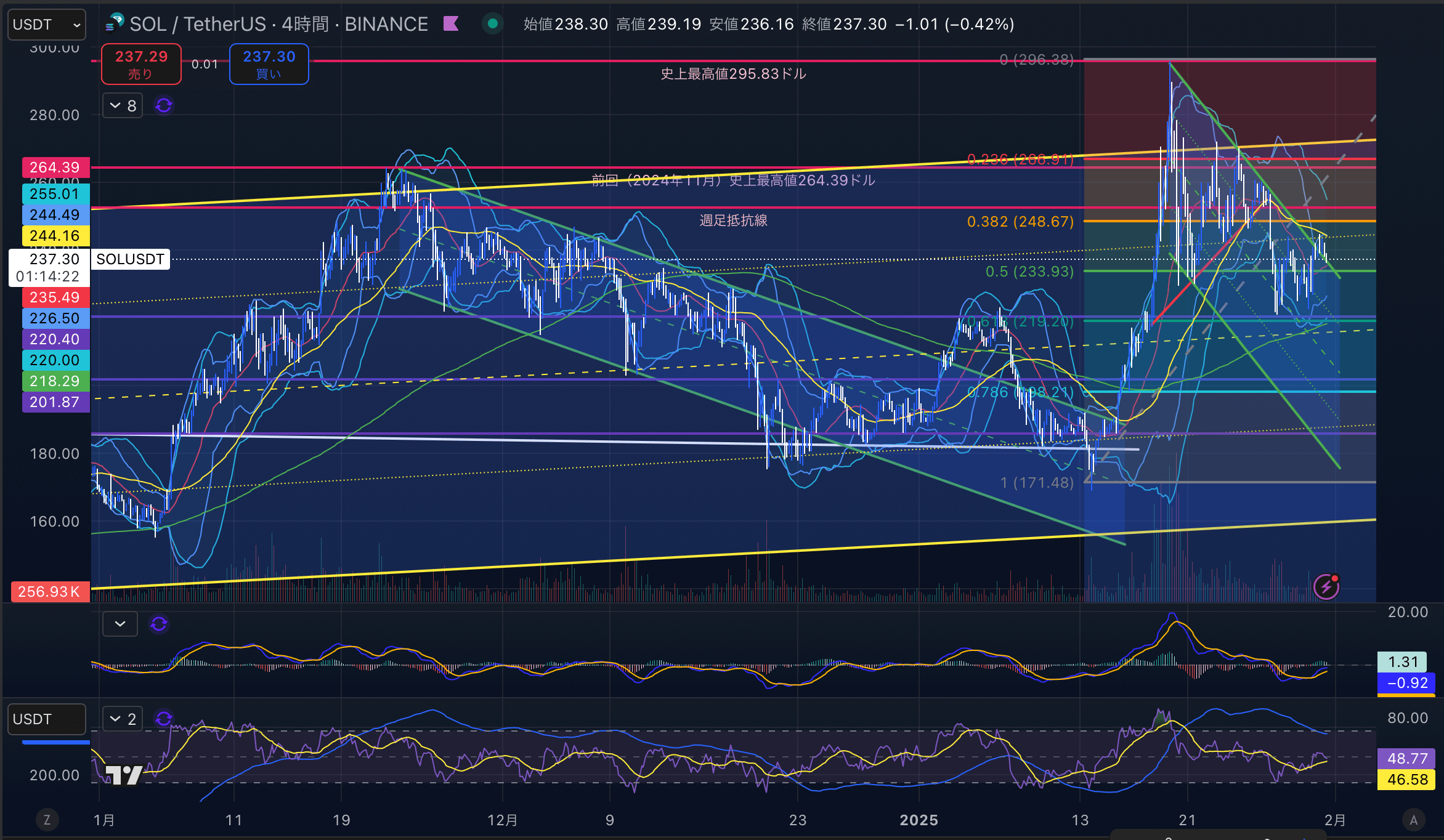The image size is (1444, 840).
Task: Click the 0.5 (233.93) Fibonacci label
Action: coord(1029,272)
